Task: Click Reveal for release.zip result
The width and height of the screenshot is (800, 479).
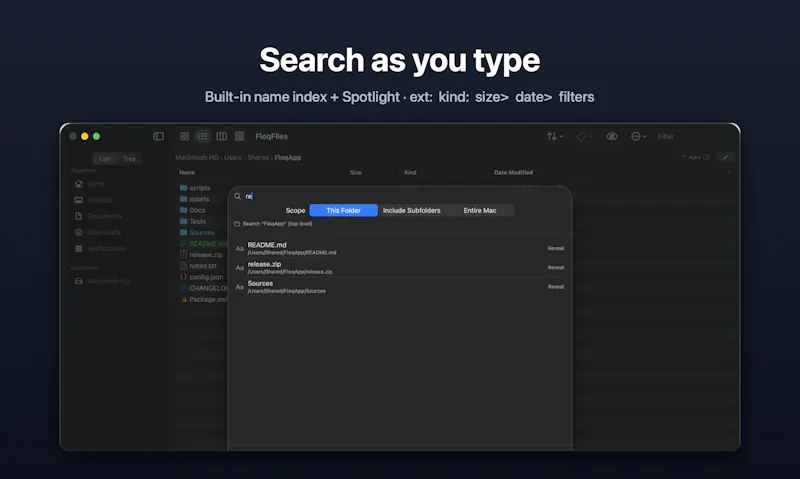Action: (556, 267)
